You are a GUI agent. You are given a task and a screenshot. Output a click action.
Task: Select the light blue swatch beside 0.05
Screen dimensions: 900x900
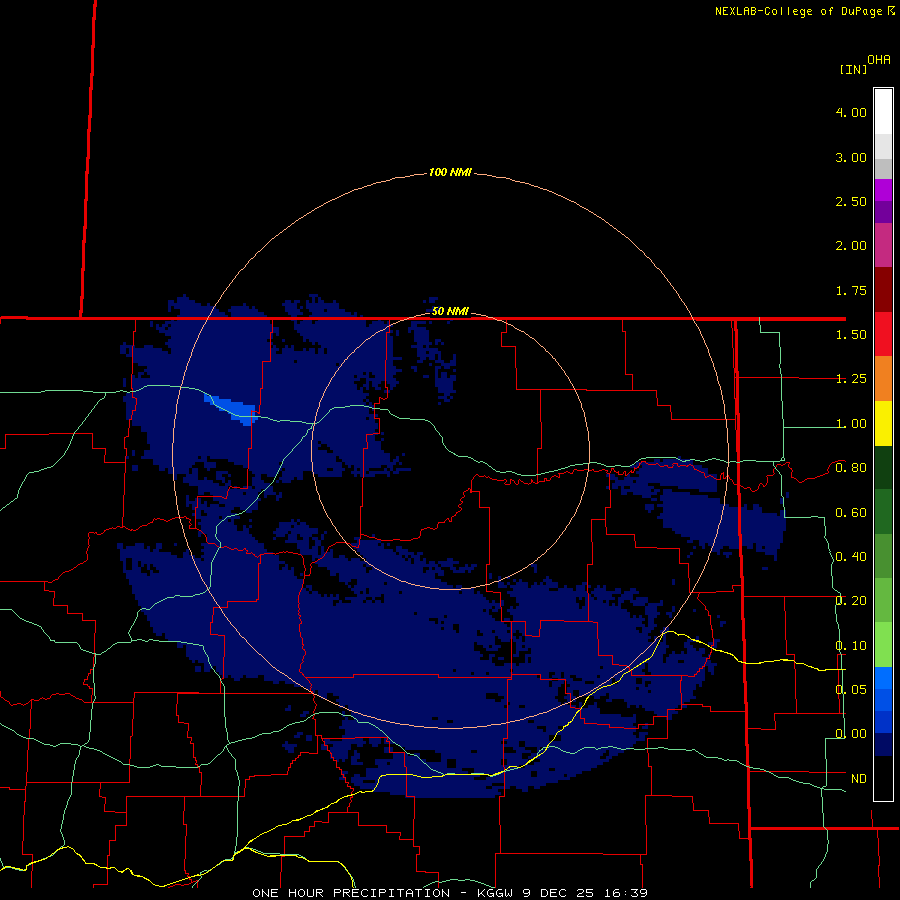[x=883, y=678]
